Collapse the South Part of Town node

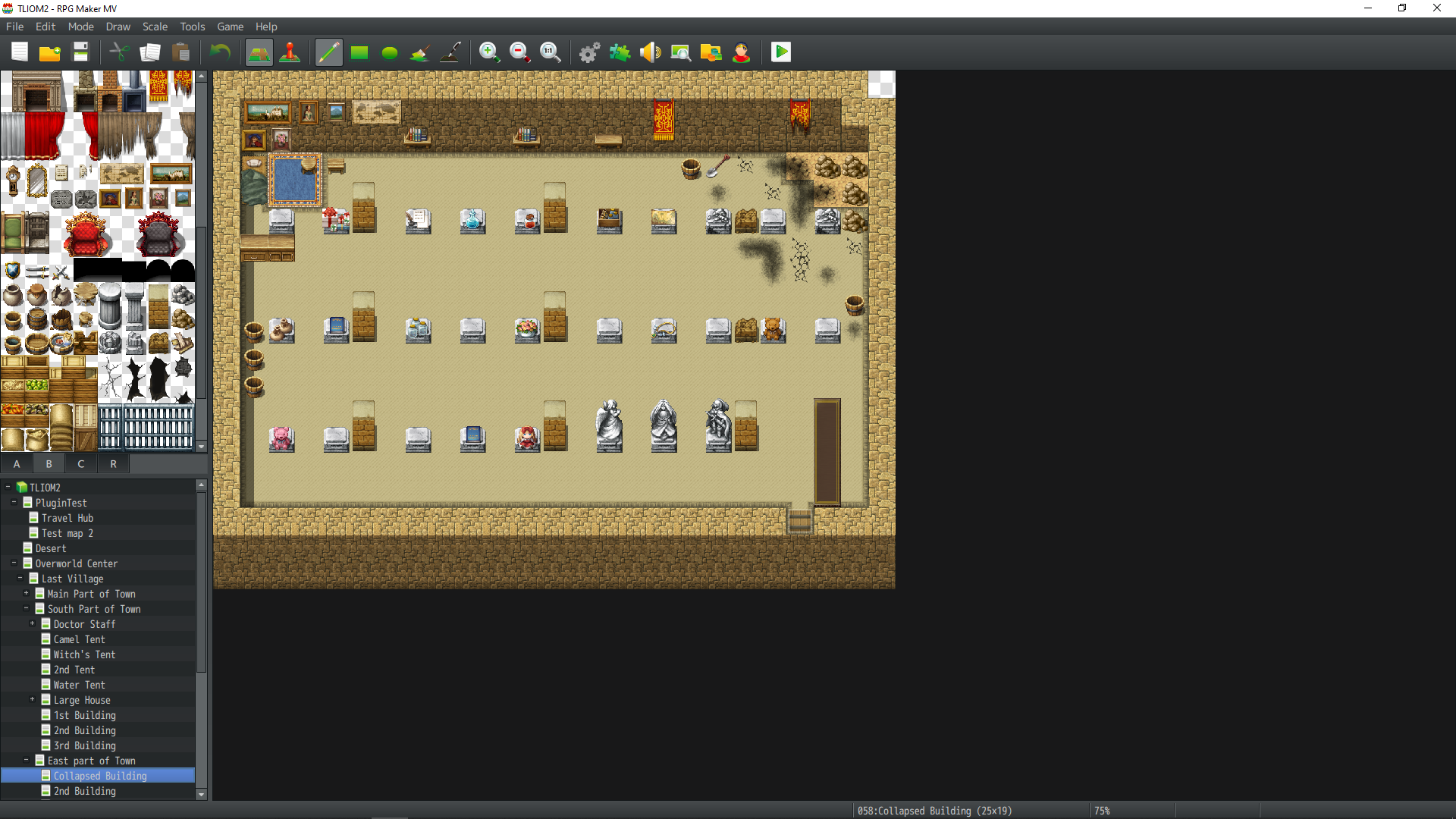[26, 608]
